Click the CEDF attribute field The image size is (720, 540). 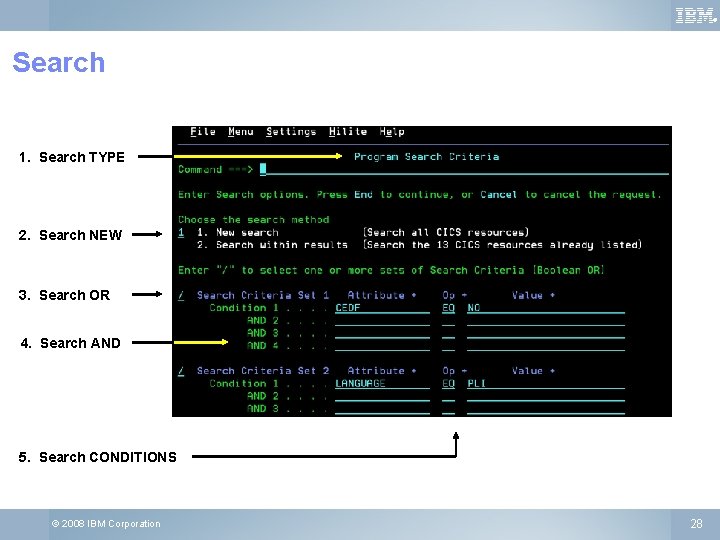pos(382,308)
